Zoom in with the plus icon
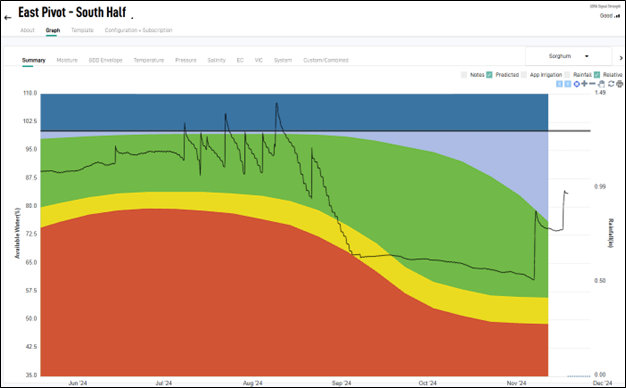The width and height of the screenshot is (626, 388). click(x=584, y=83)
